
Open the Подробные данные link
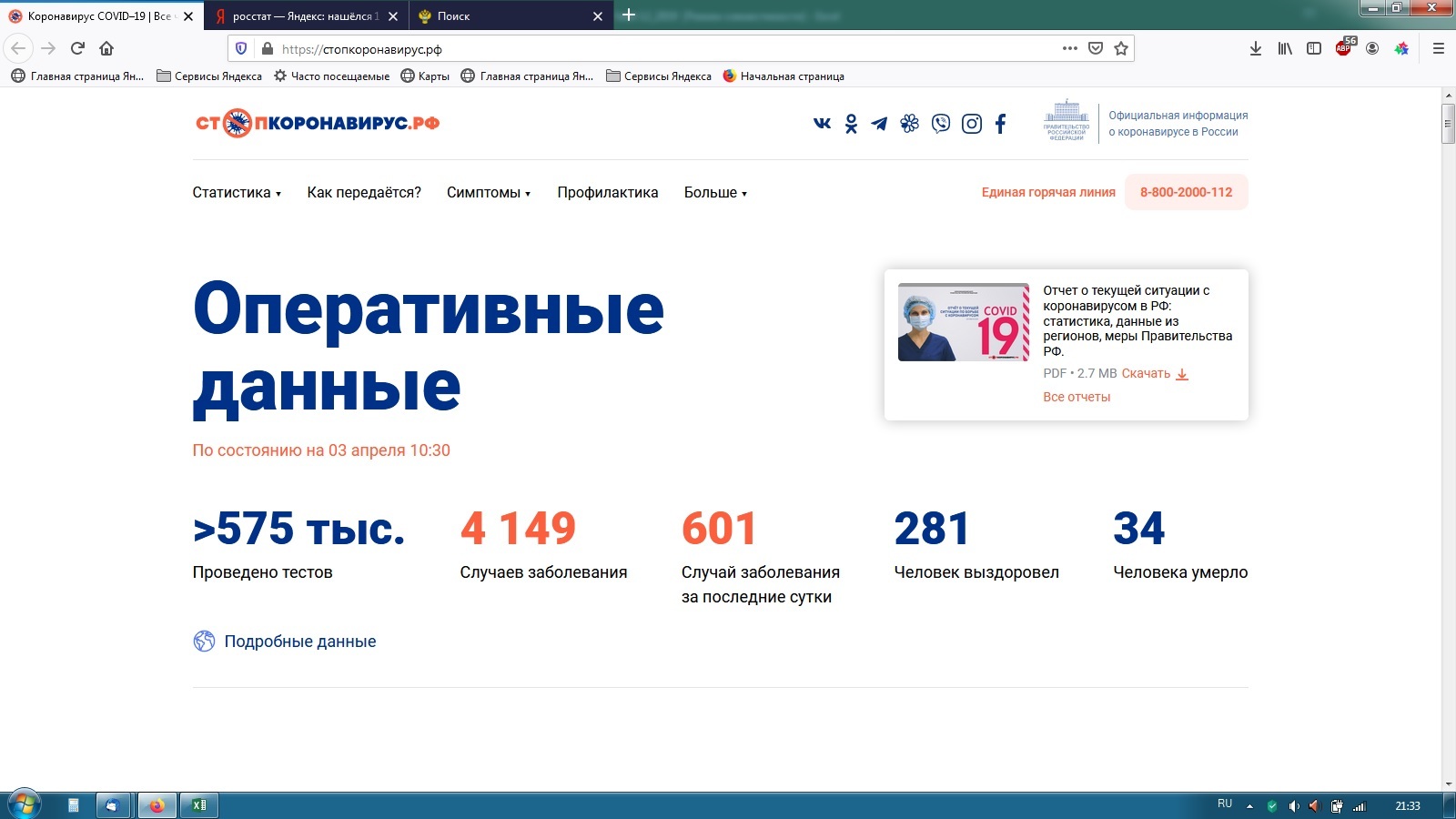(300, 642)
